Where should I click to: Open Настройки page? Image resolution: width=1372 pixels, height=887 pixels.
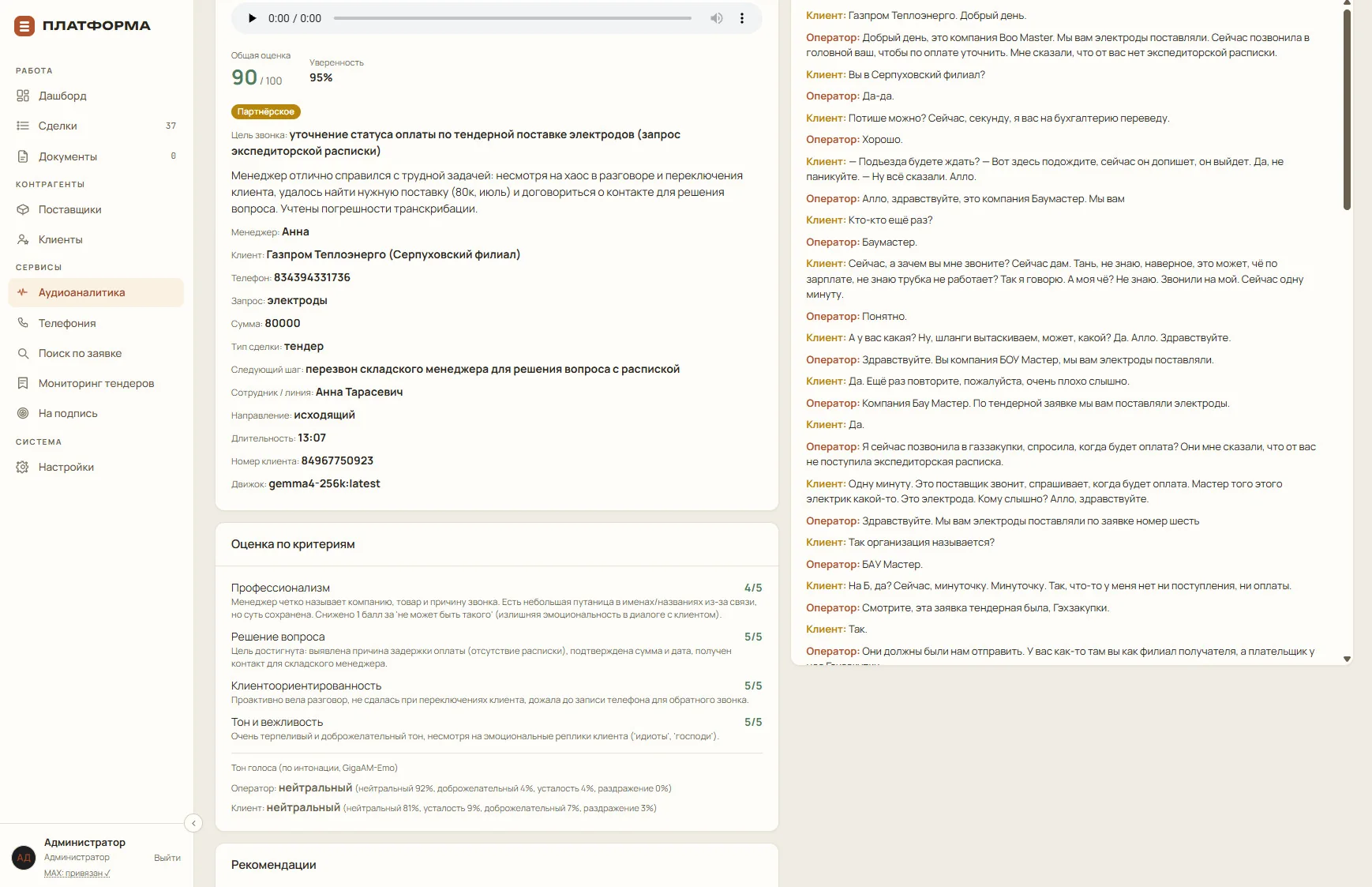(x=96, y=467)
